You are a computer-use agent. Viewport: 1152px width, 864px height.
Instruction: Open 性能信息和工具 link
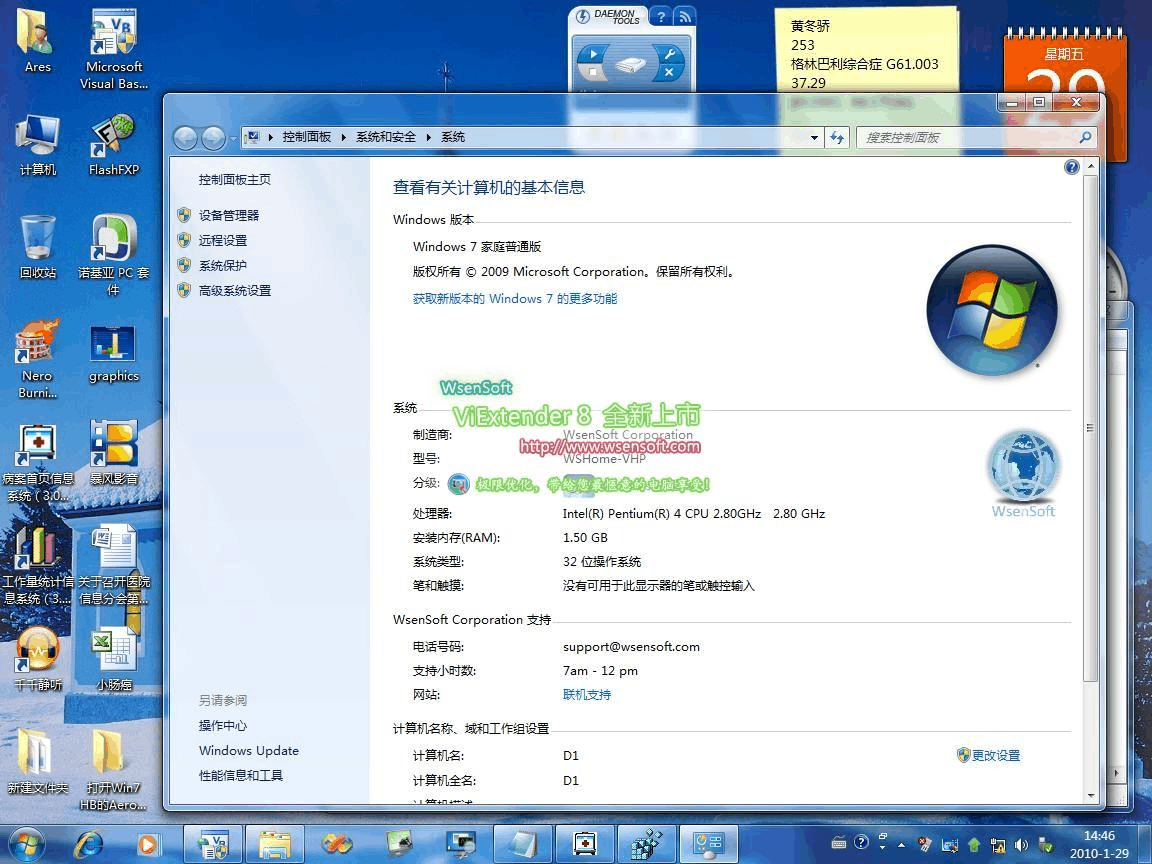tap(240, 775)
